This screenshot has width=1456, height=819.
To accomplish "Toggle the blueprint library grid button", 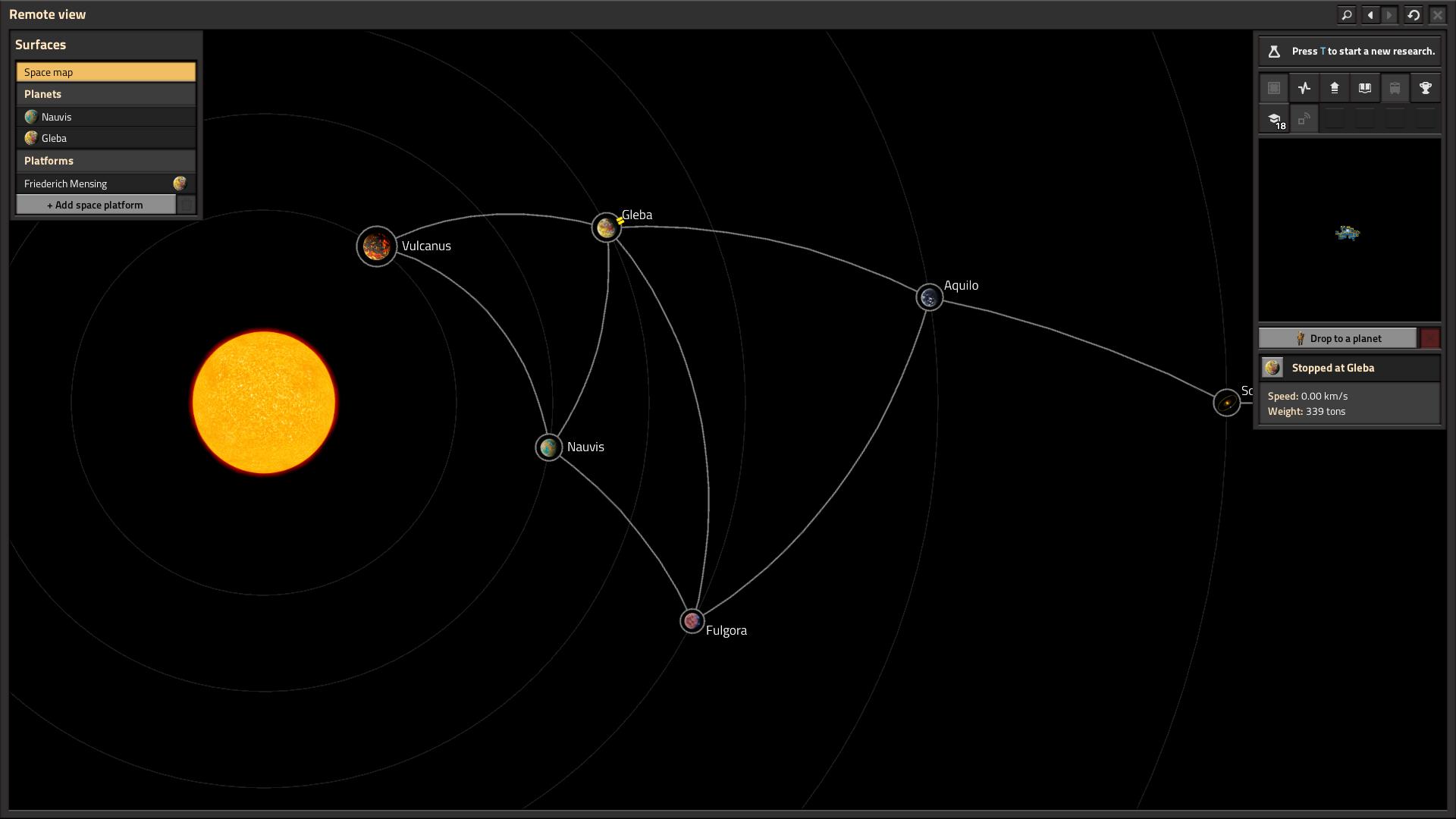I will [1274, 89].
